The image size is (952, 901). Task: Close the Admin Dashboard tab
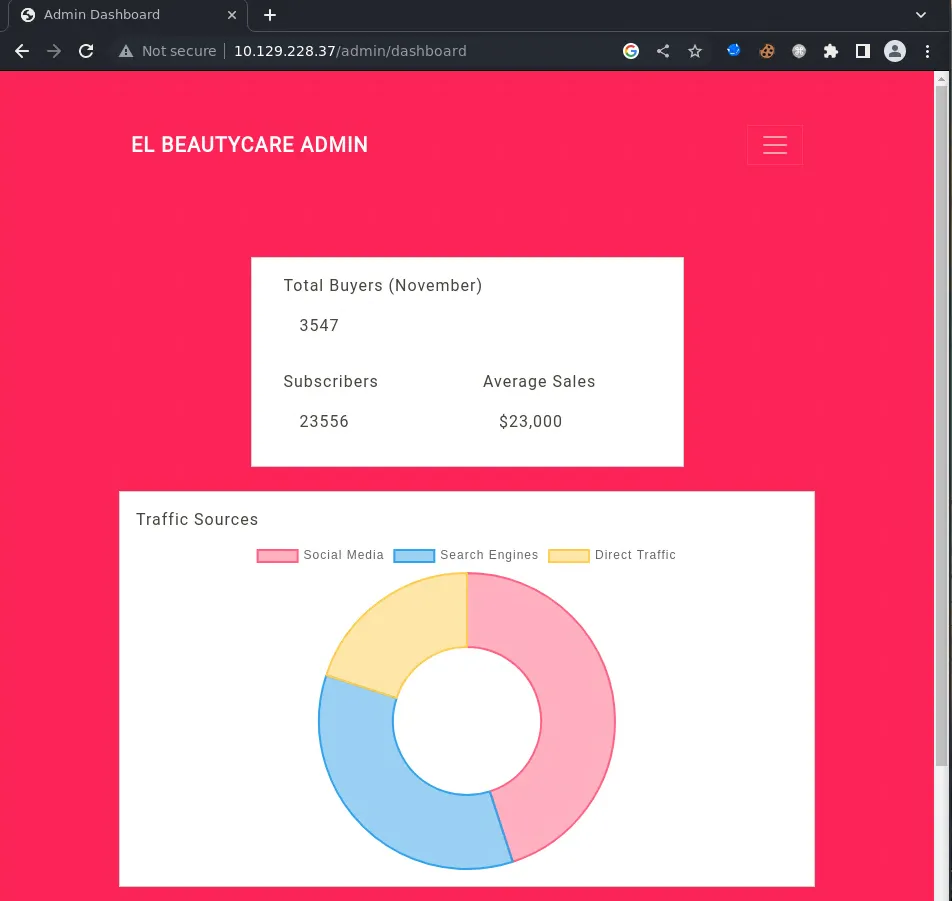tap(232, 15)
